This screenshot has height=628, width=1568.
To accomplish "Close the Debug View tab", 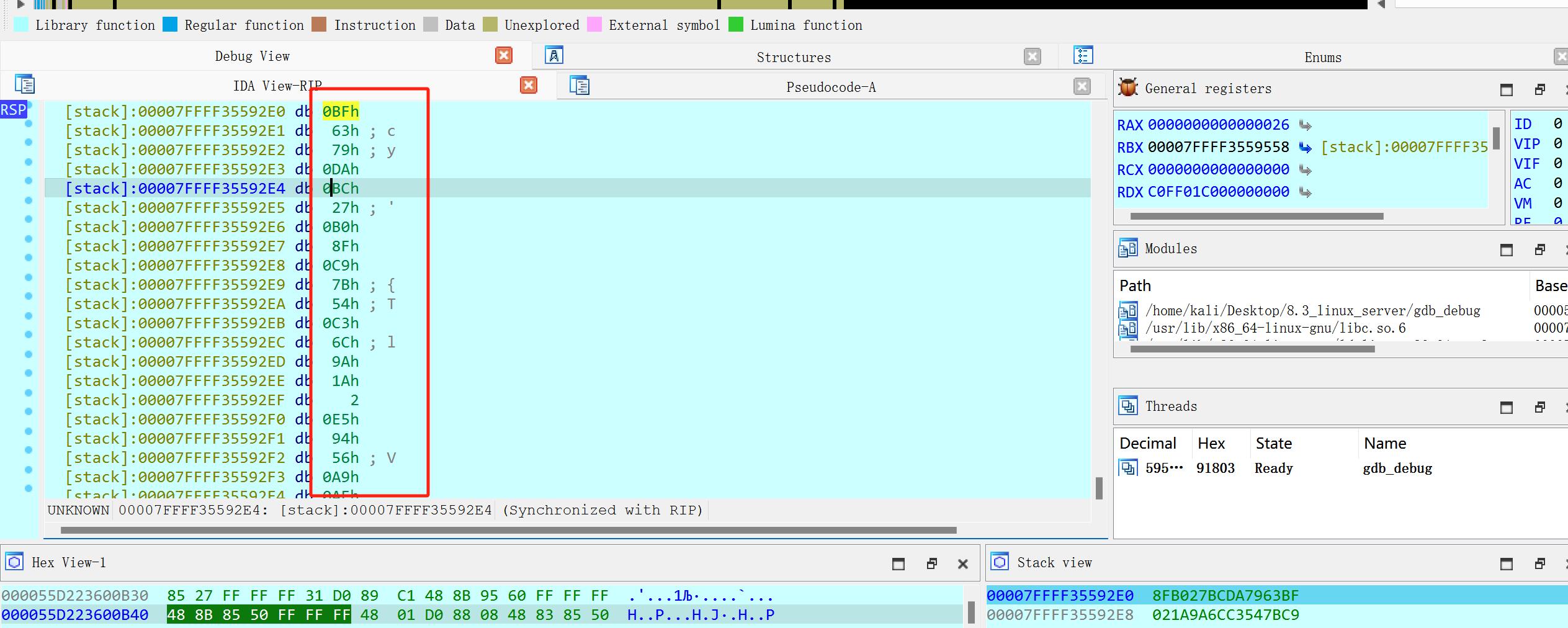I will click(504, 56).
